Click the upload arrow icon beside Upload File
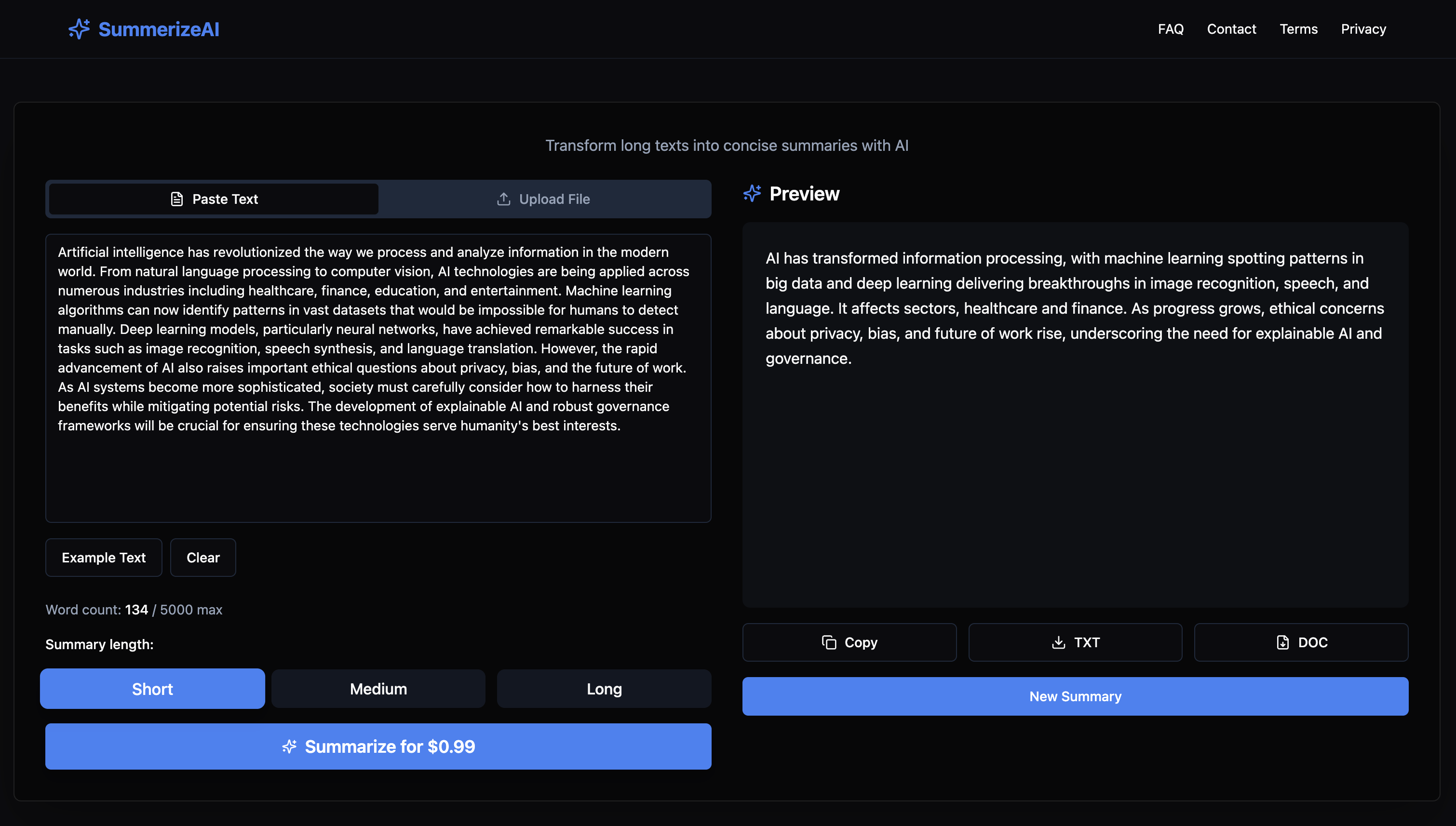The image size is (1456, 826). [503, 199]
